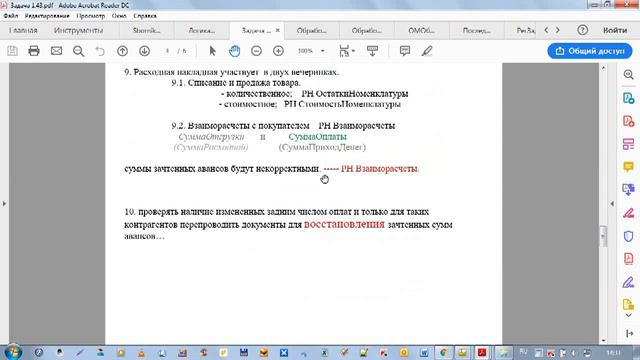Open Adobe Reader taskbar icon
640x360 pixels.
point(482,353)
